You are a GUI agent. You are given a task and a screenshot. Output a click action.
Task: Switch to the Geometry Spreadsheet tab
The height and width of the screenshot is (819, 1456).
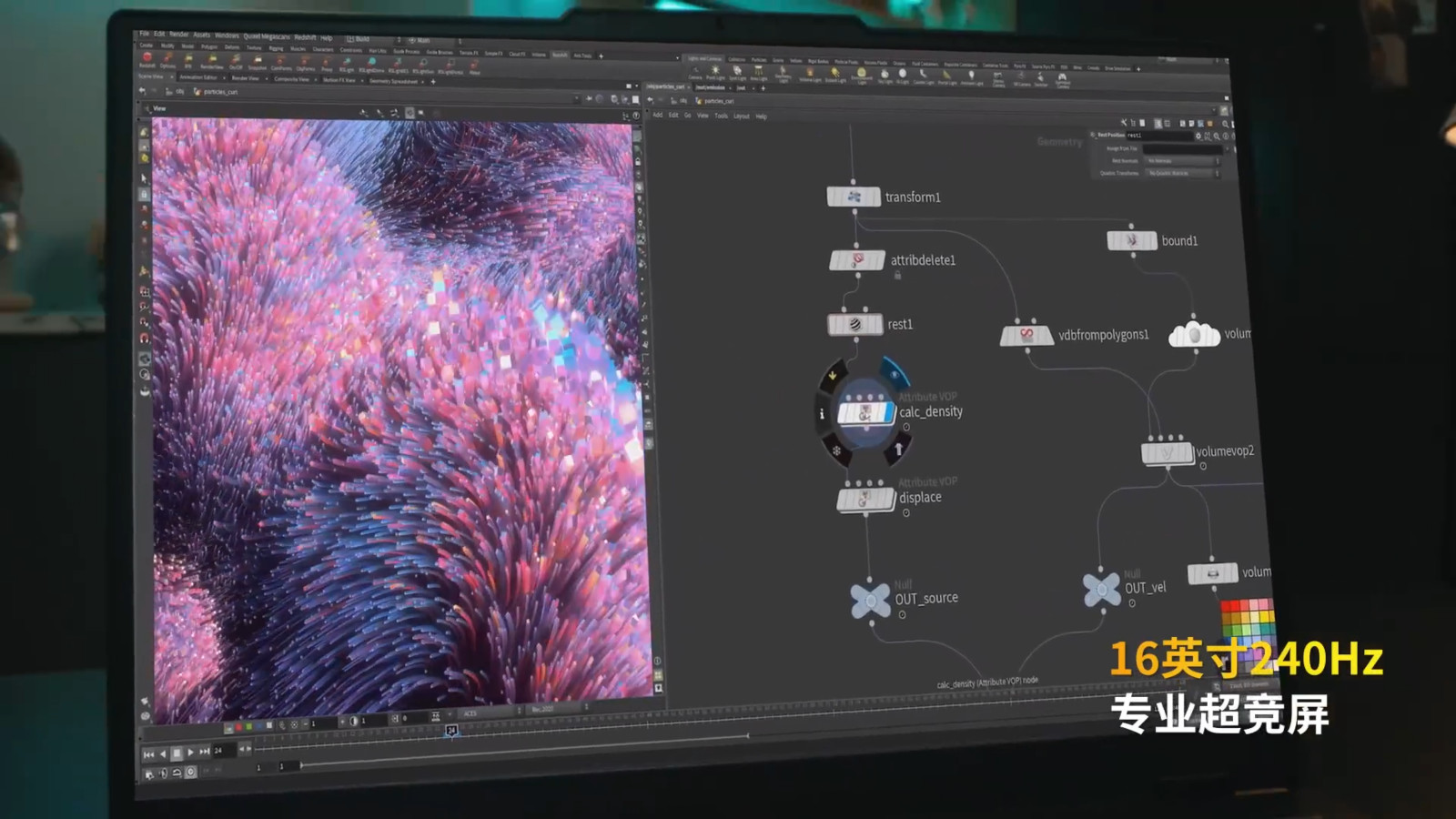tap(393, 81)
